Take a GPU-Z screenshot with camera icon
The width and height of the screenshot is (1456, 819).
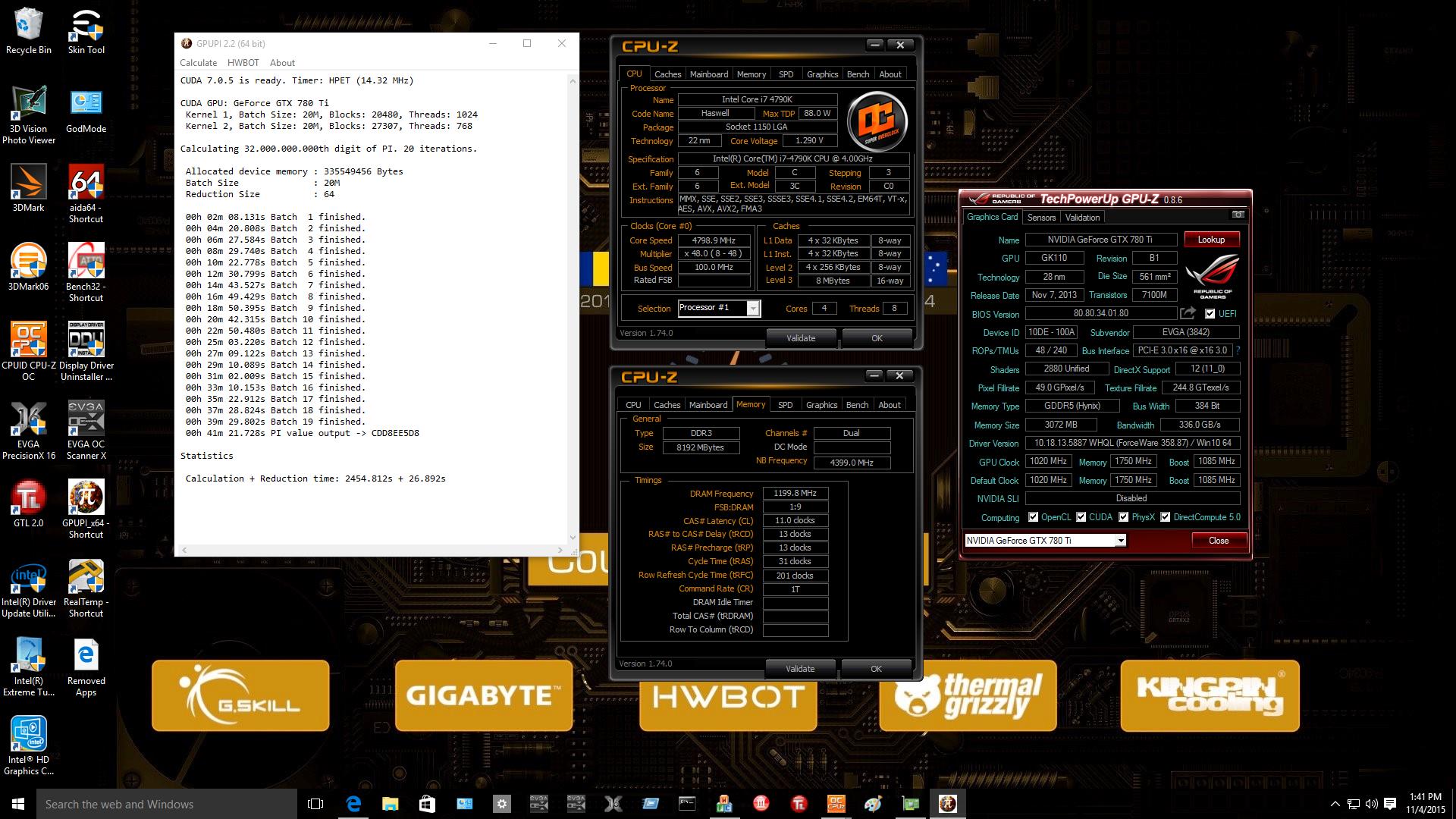click(x=1238, y=215)
